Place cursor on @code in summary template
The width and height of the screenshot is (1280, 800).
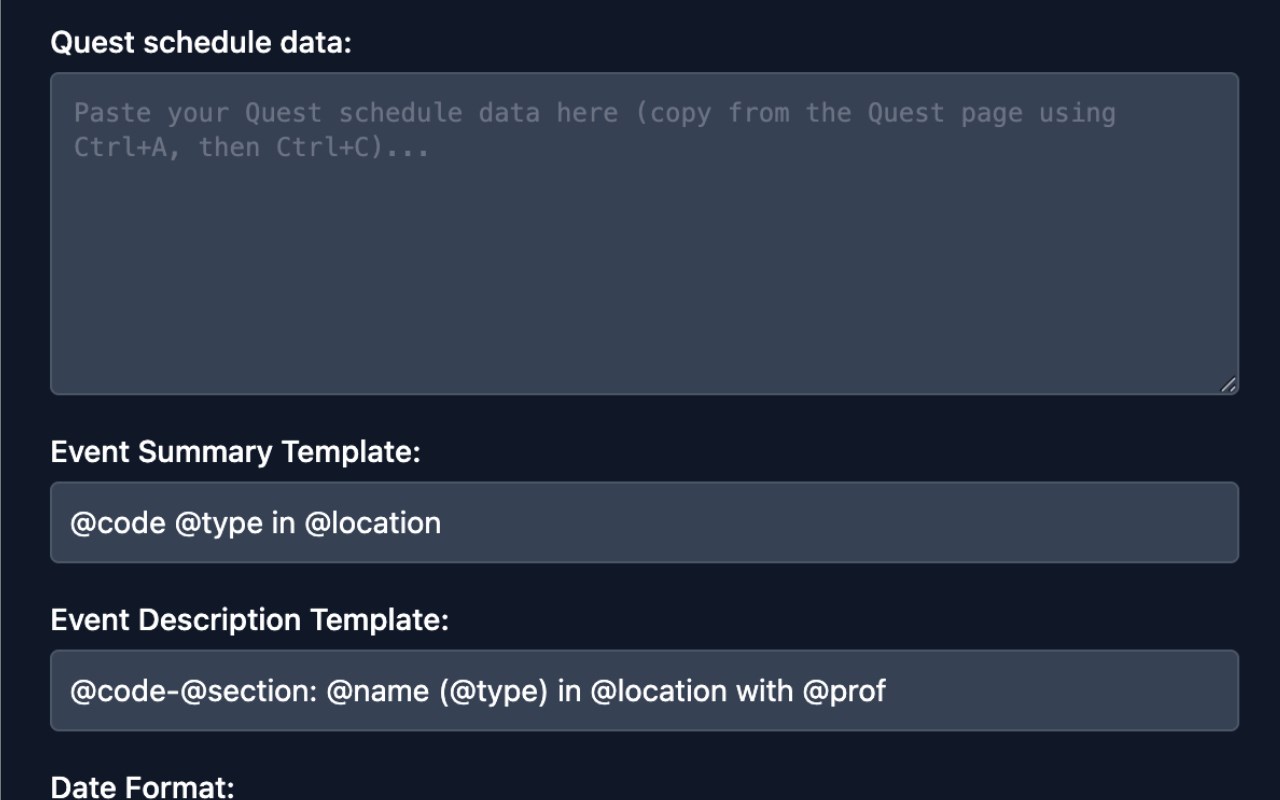pyautogui.click(x=117, y=523)
